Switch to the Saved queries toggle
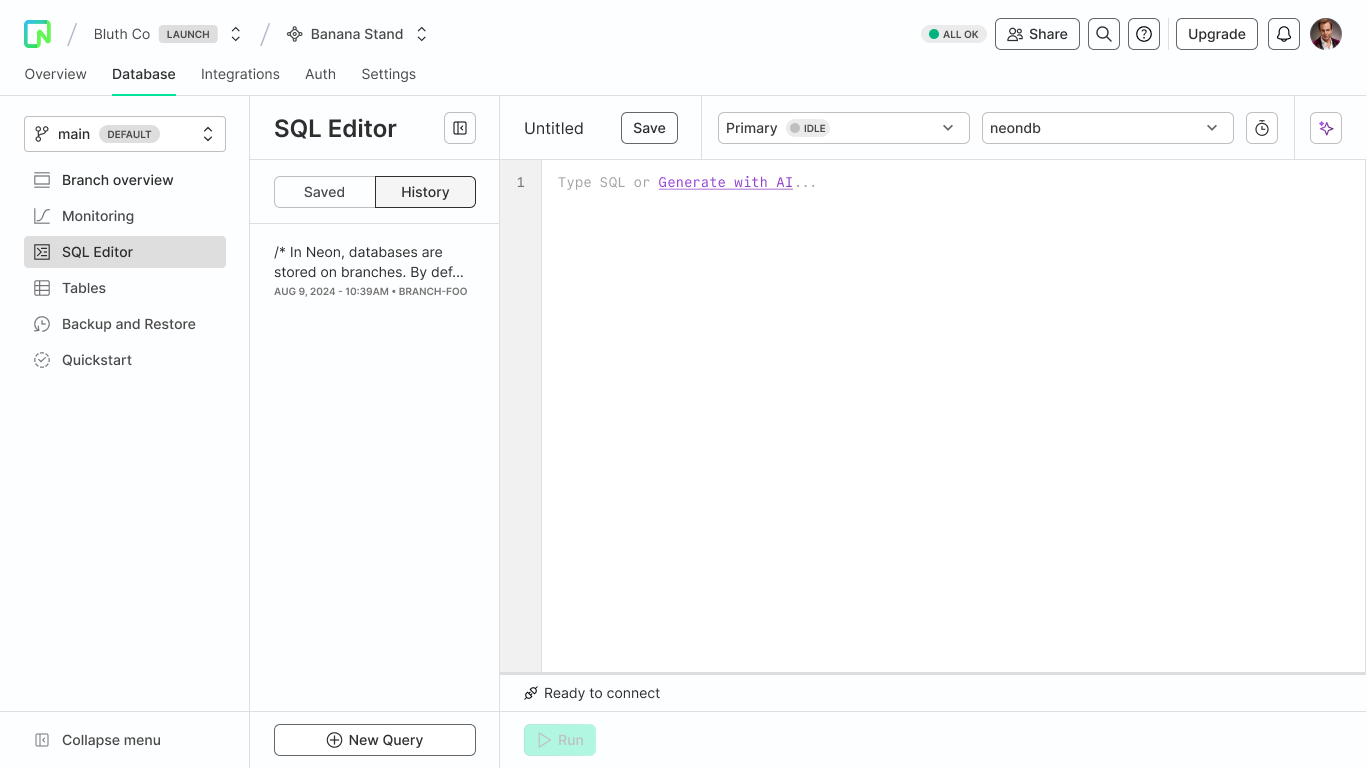This screenshot has height=768, width=1366. pos(324,192)
